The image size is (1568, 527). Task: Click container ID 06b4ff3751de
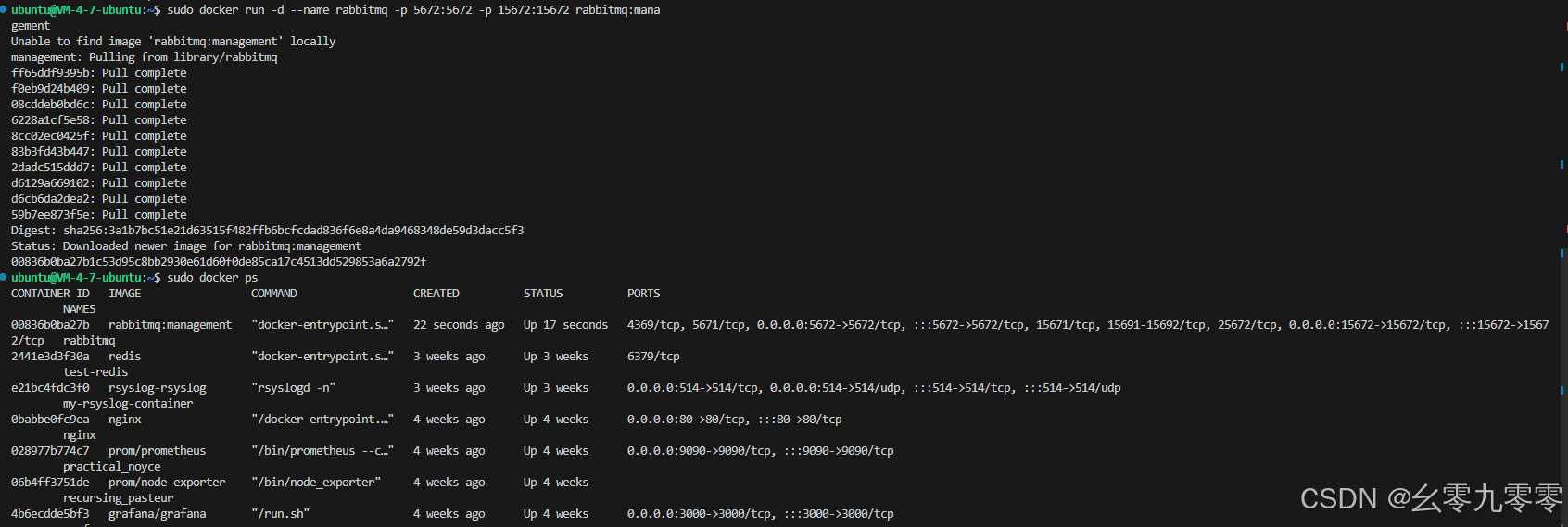[x=50, y=483]
